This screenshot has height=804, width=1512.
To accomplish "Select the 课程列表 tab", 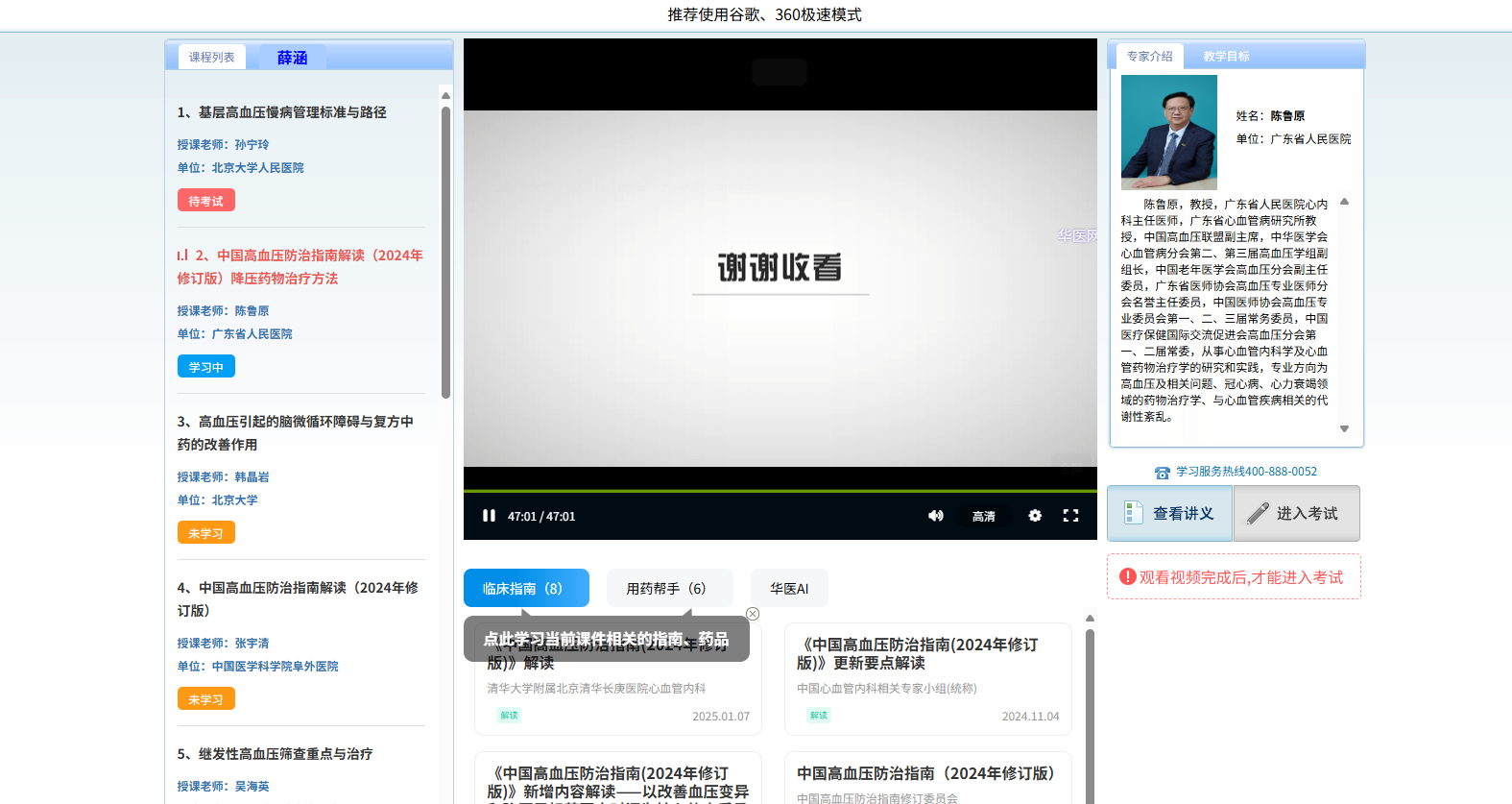I will click(211, 58).
